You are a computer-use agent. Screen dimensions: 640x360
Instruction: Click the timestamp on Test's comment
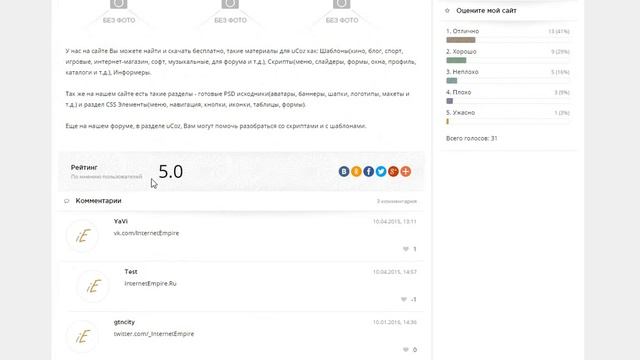point(395,272)
